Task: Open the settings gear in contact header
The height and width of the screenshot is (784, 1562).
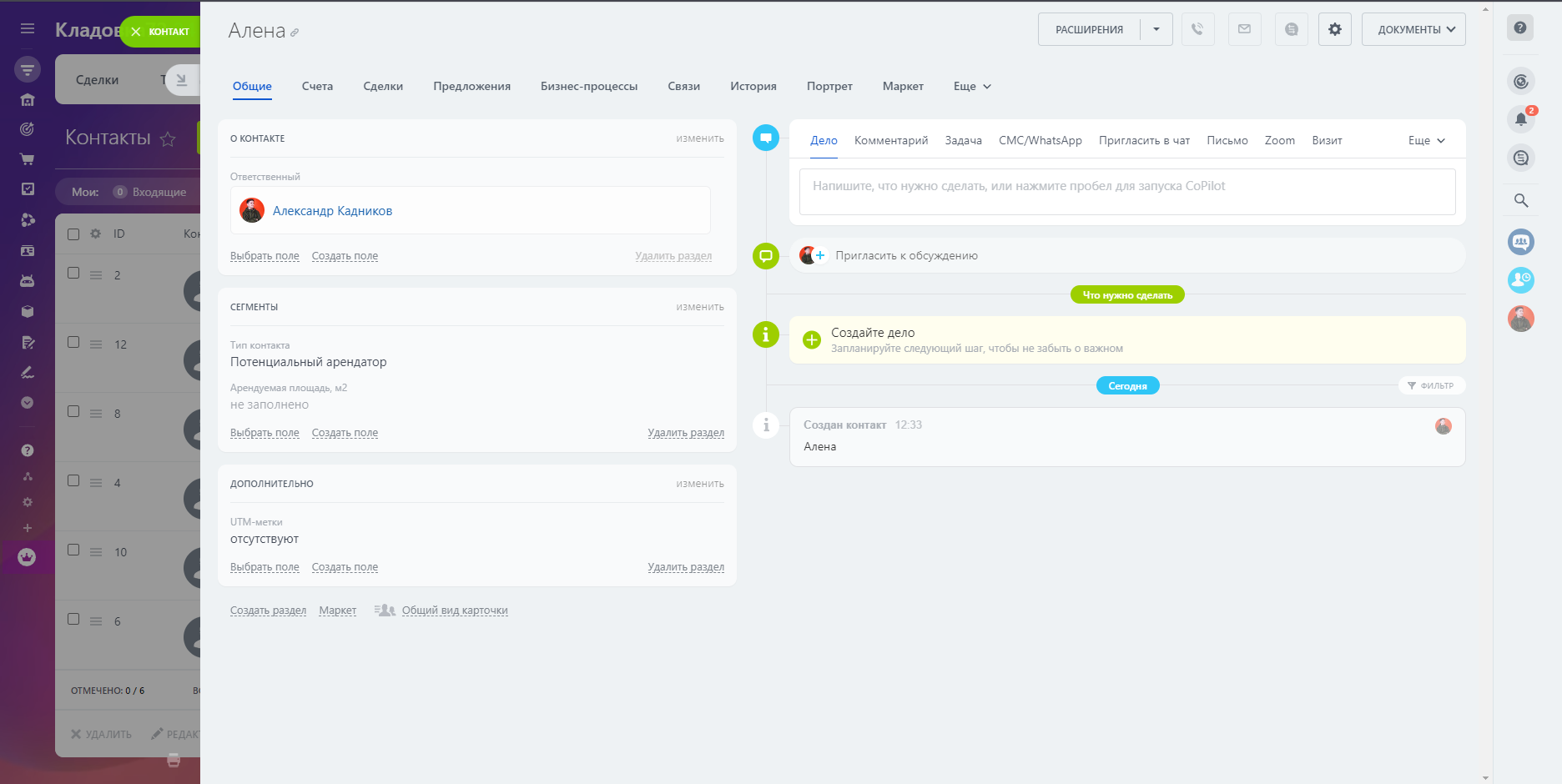Action: [x=1334, y=29]
